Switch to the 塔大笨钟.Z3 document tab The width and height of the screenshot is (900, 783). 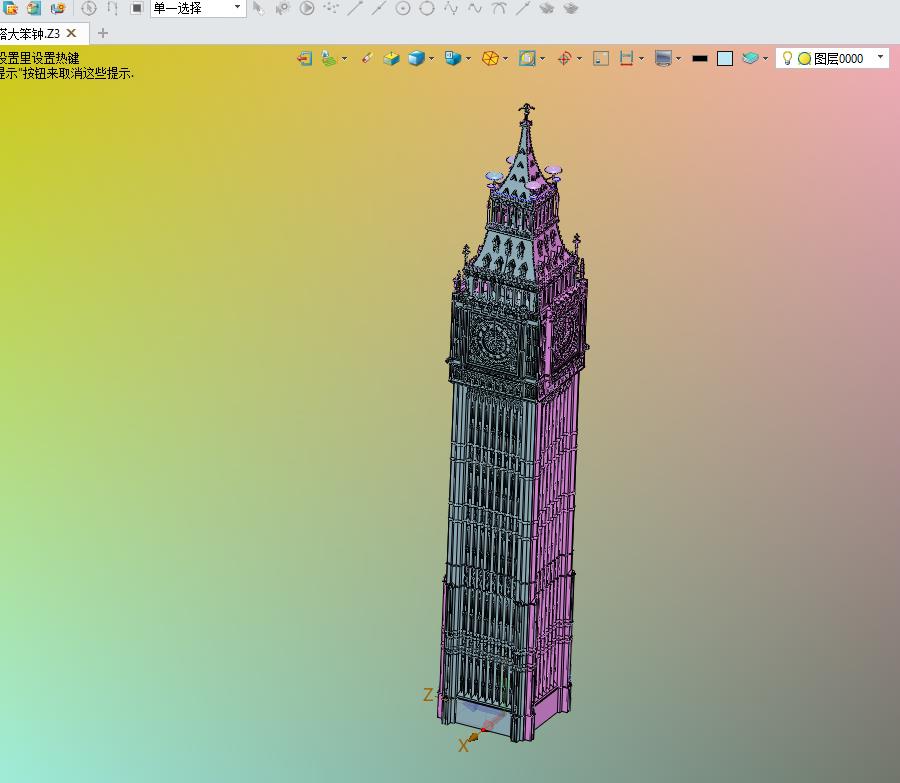[x=30, y=33]
